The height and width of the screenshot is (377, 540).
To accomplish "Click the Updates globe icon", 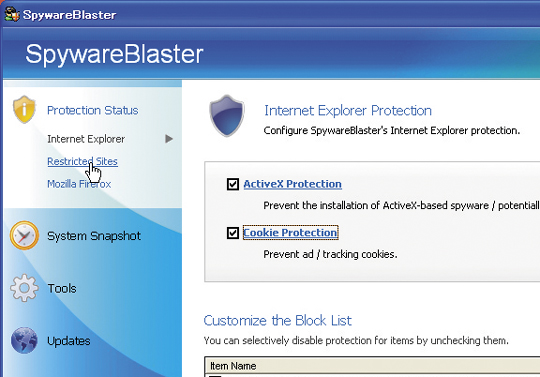I will coord(24,341).
